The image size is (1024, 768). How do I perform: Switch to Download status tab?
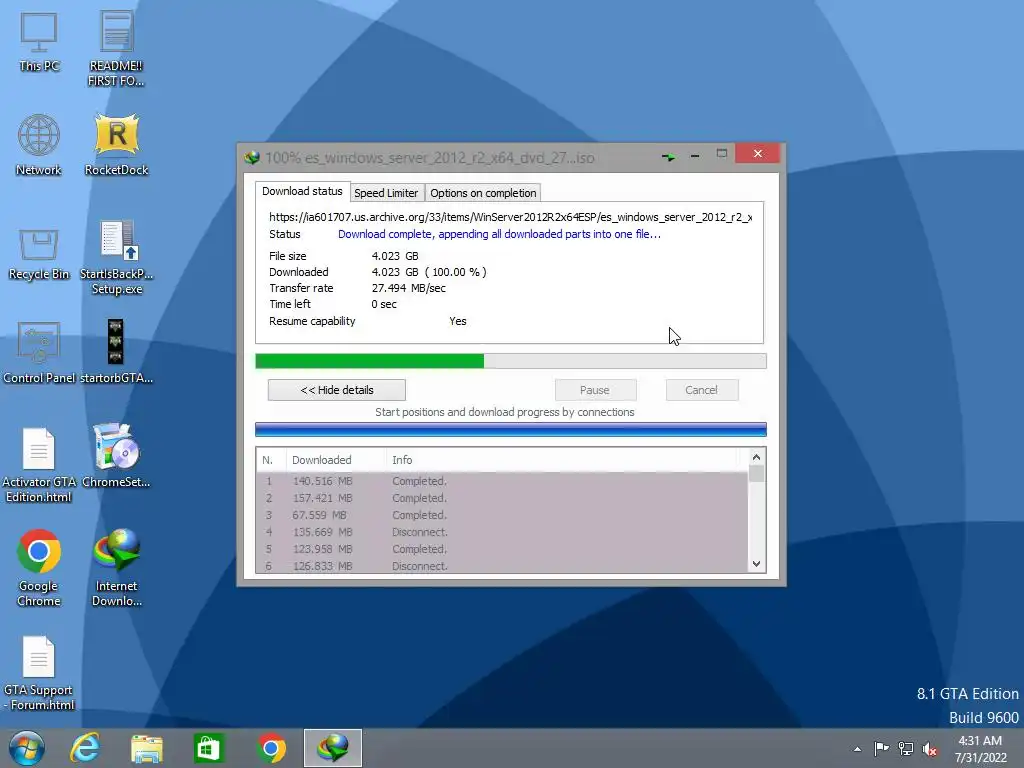point(302,191)
